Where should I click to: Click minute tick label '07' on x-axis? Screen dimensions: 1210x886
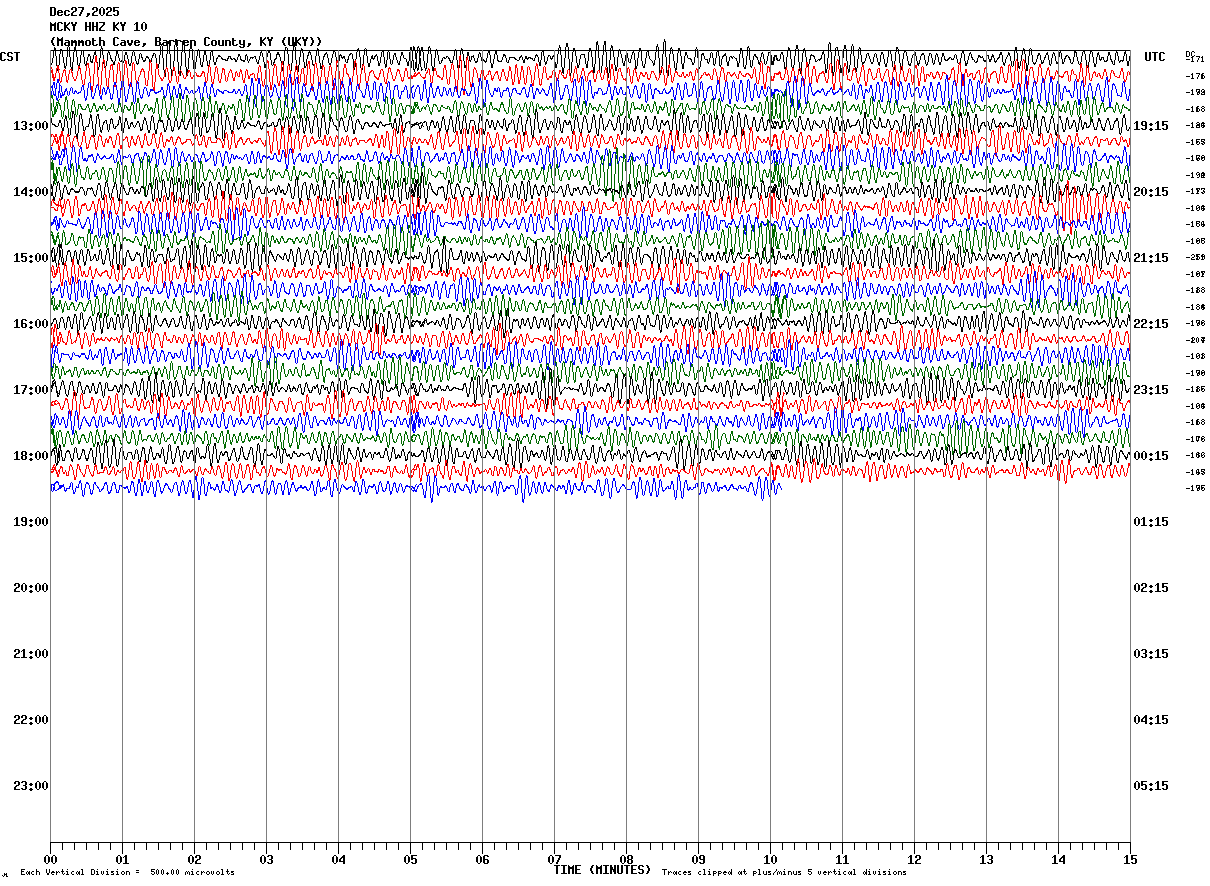click(554, 860)
